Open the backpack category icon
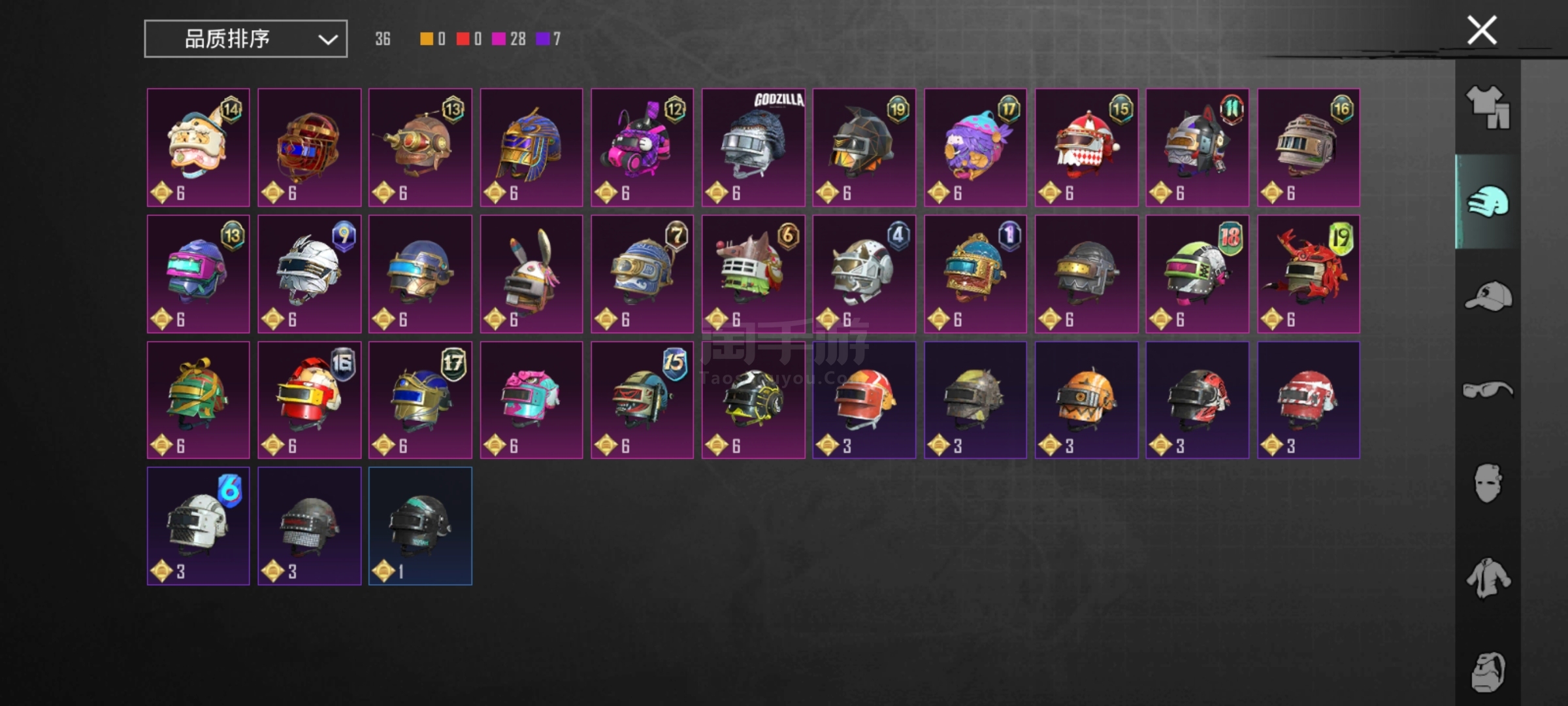 [1488, 671]
